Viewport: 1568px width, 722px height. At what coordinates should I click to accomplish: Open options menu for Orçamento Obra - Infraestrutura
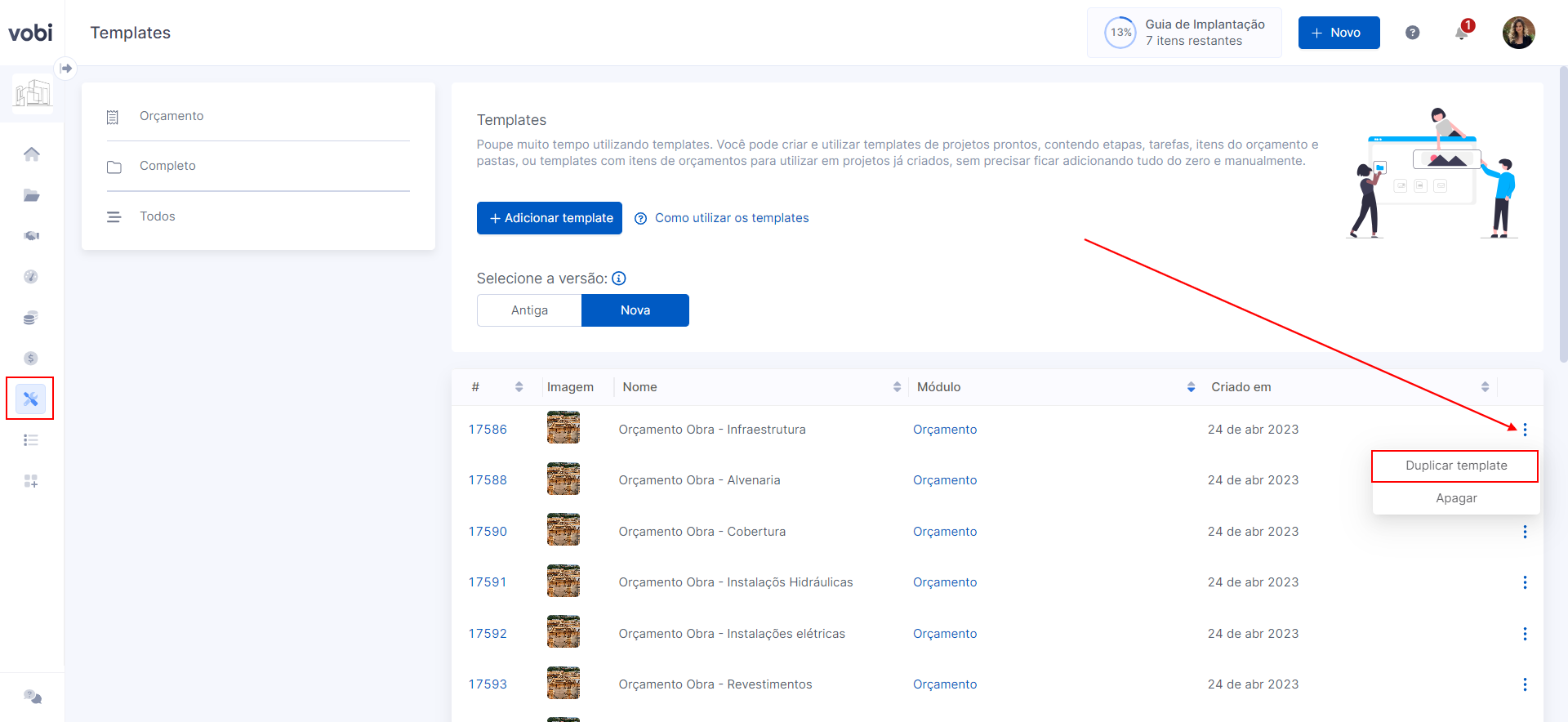pyautogui.click(x=1525, y=430)
